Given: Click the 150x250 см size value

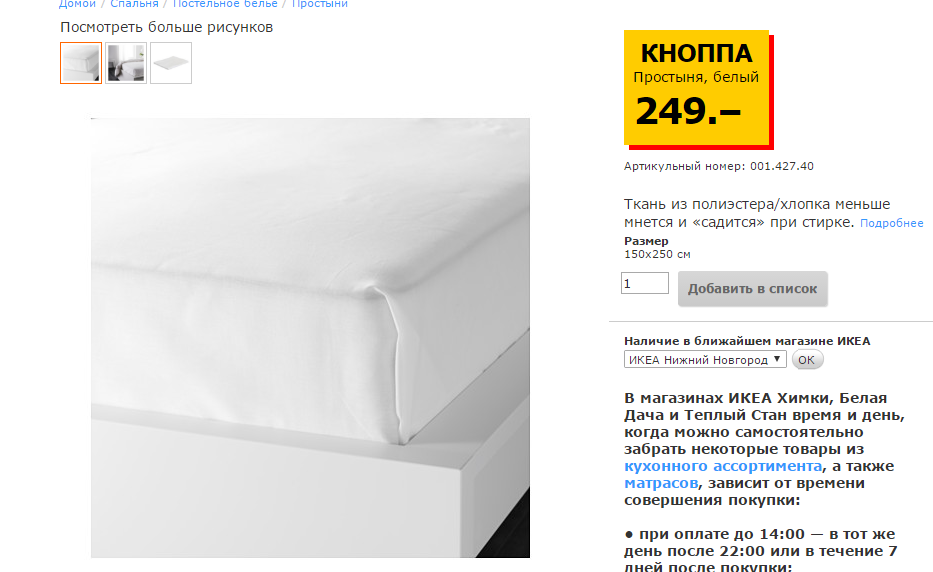Looking at the screenshot, I should click(x=657, y=254).
